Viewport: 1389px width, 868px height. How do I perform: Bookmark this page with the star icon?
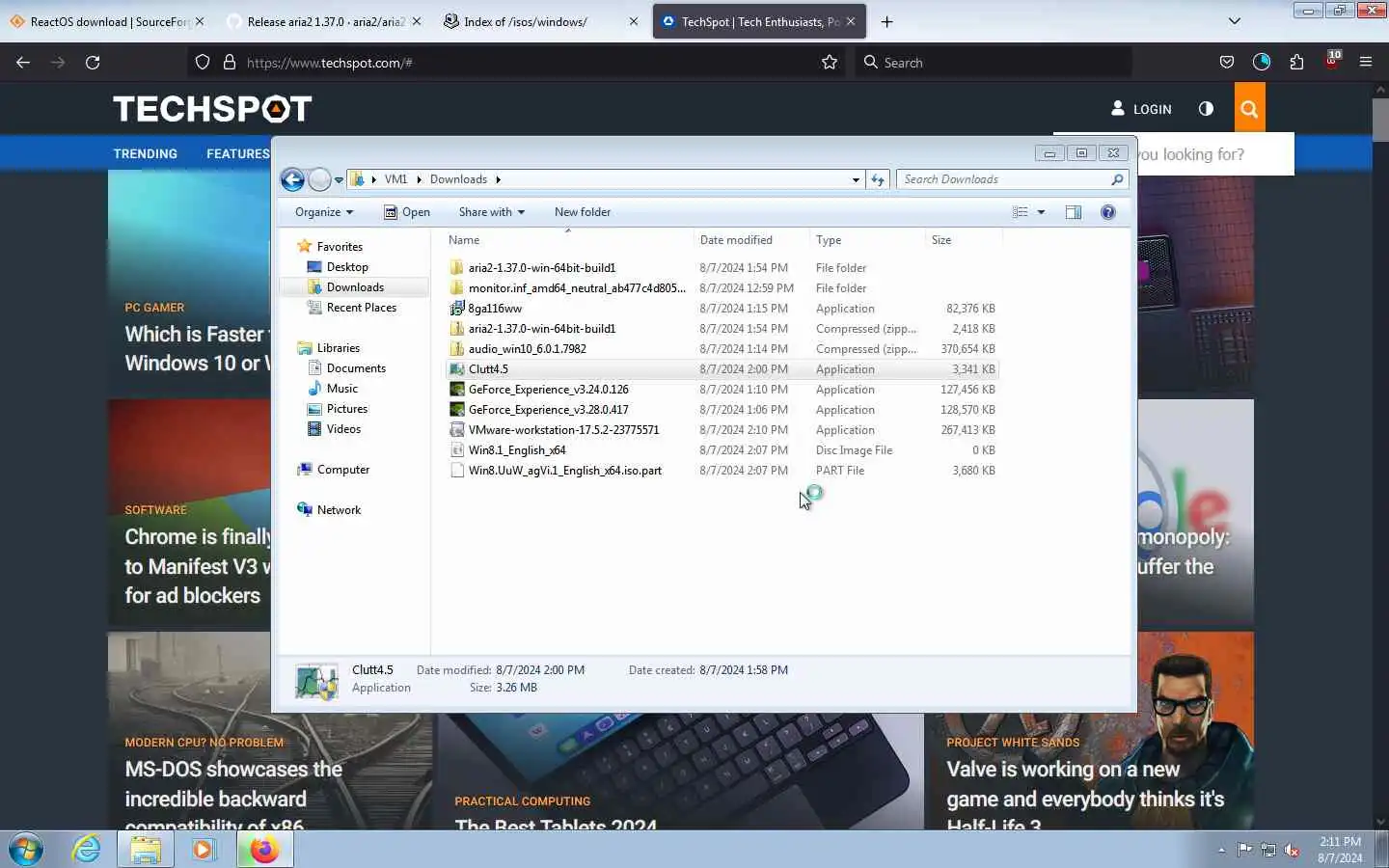(x=830, y=63)
